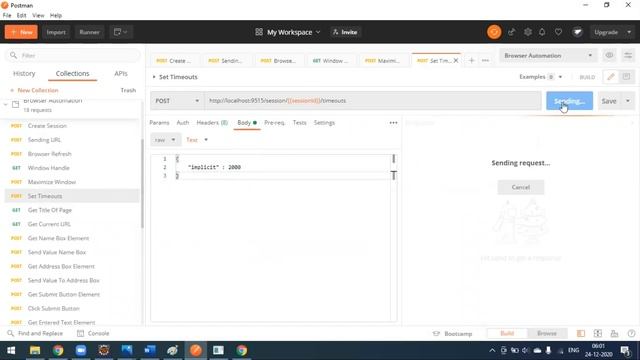
Task: Switch to the APIs tab
Action: click(121, 73)
